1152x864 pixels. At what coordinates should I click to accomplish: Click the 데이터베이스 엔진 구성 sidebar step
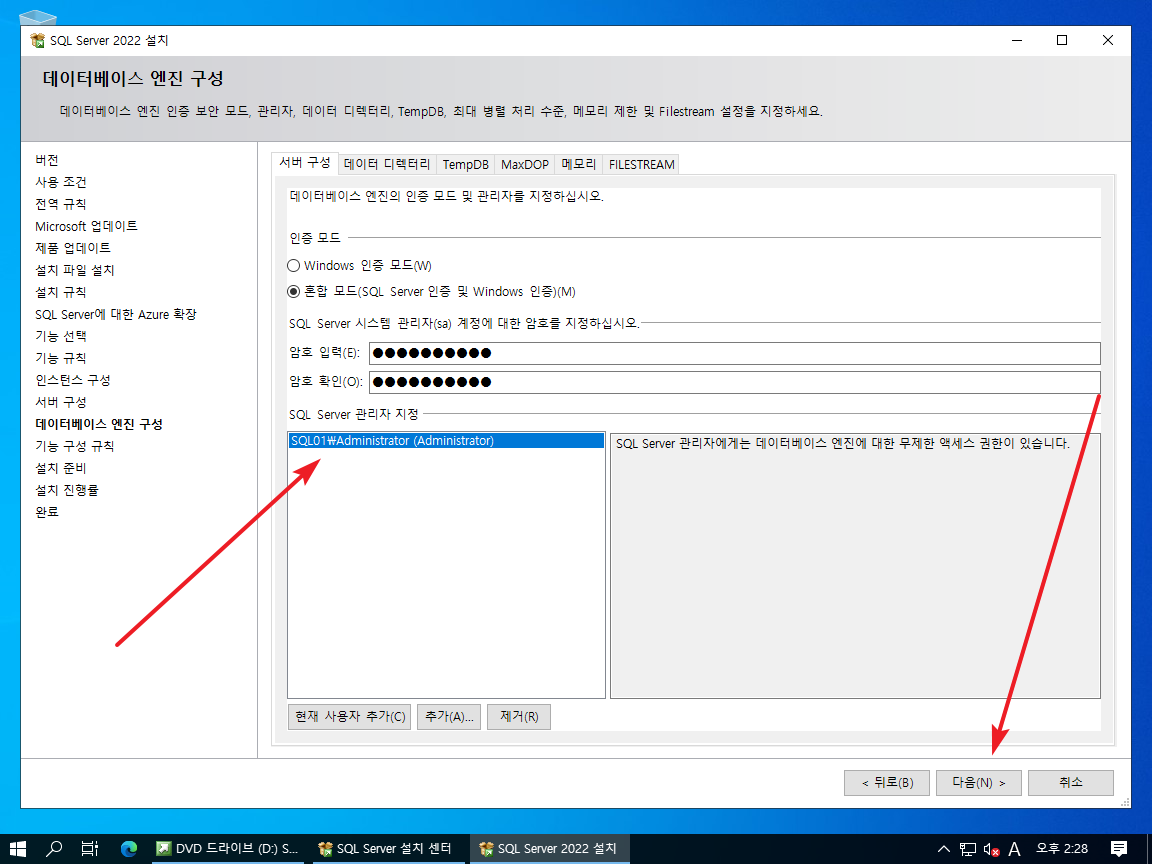pos(99,425)
